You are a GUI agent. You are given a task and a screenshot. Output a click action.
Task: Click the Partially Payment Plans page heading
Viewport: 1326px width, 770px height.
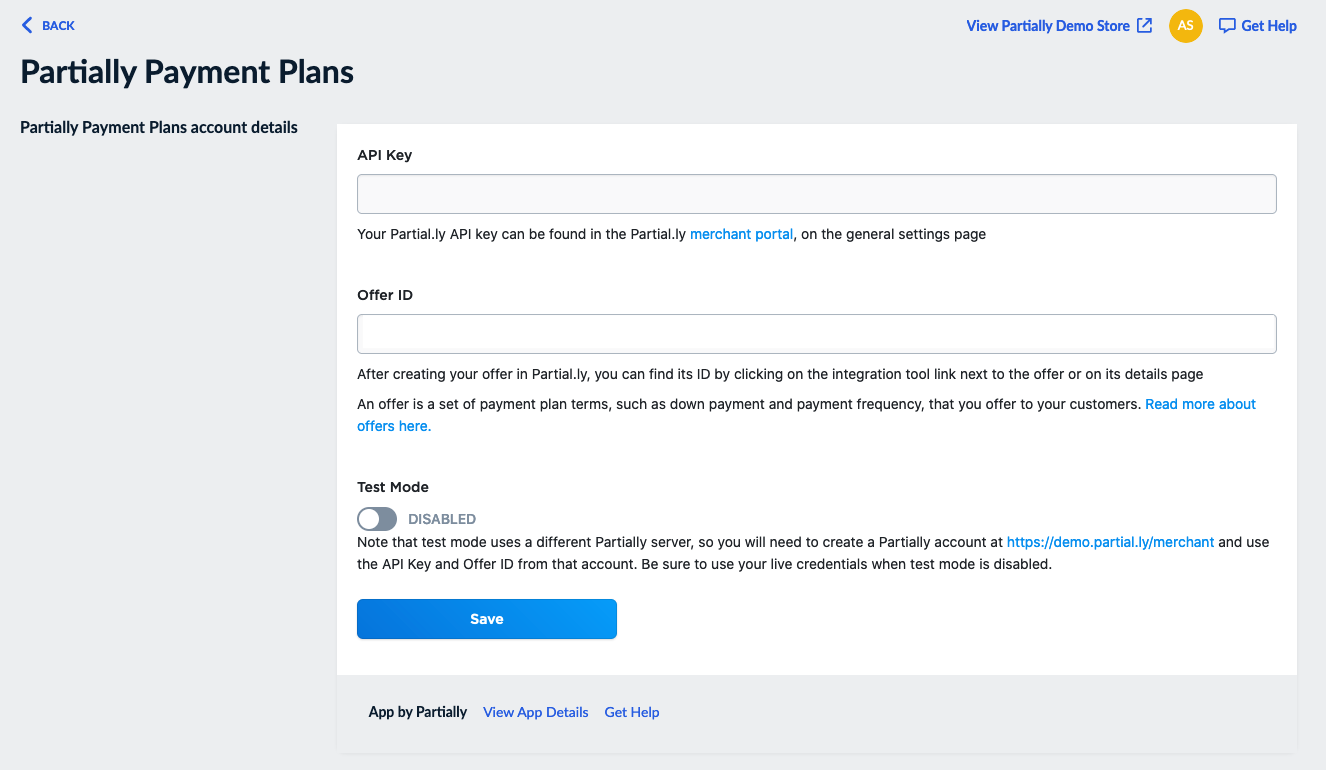(187, 72)
